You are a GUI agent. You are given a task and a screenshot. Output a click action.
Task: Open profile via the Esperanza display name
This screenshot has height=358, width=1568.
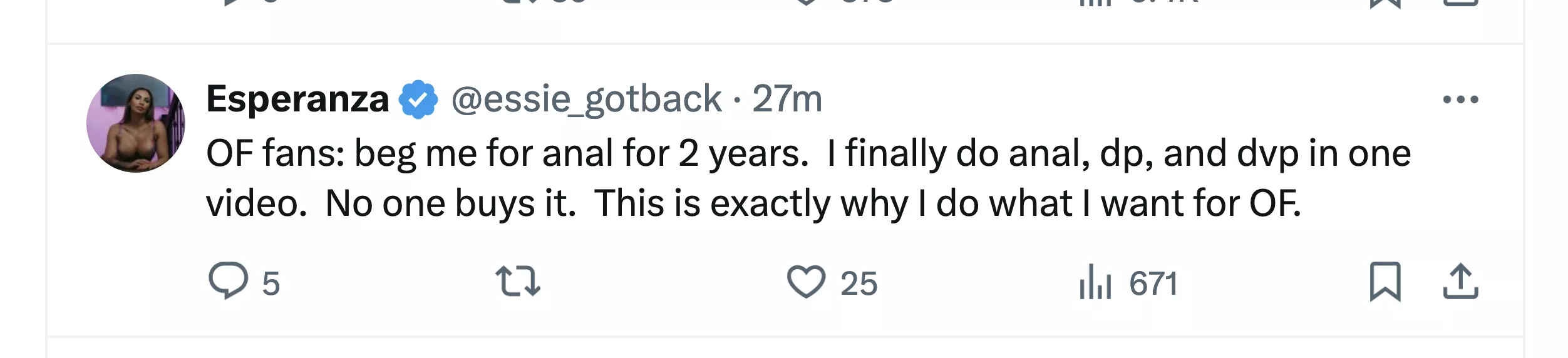pyautogui.click(x=297, y=100)
